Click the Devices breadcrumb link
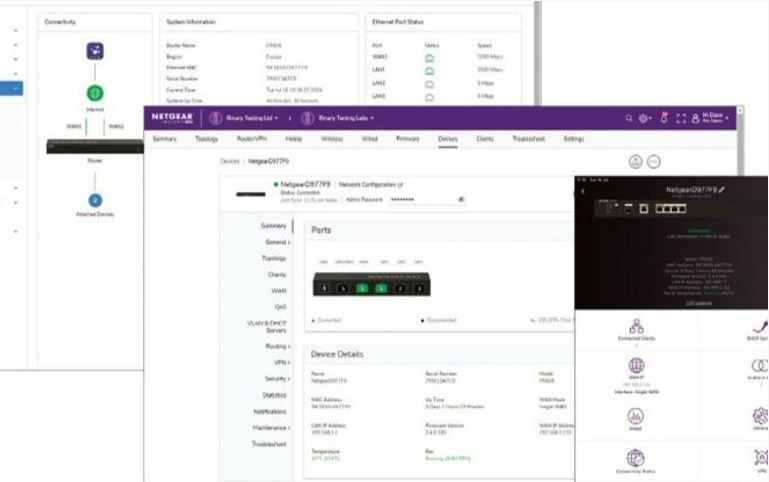769x482 pixels. (x=230, y=161)
